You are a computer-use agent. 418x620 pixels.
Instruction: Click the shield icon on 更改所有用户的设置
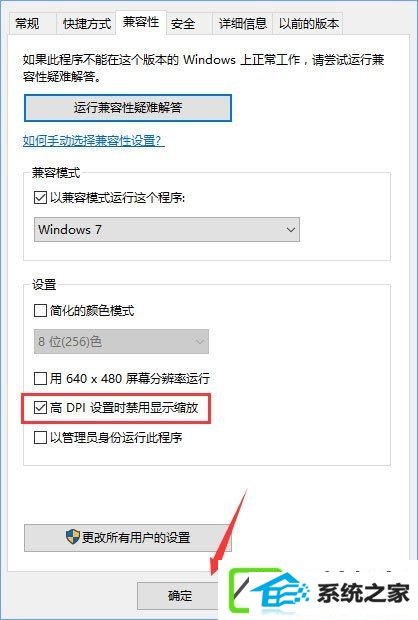tap(72, 537)
